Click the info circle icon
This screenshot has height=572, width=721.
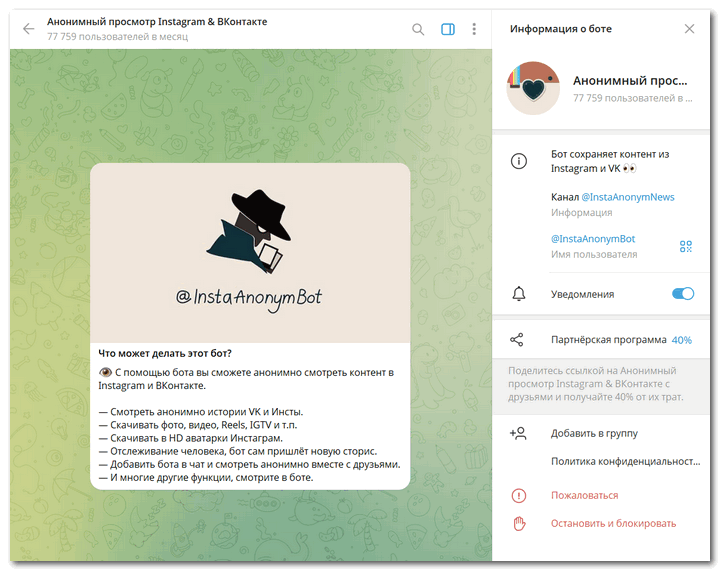click(519, 161)
